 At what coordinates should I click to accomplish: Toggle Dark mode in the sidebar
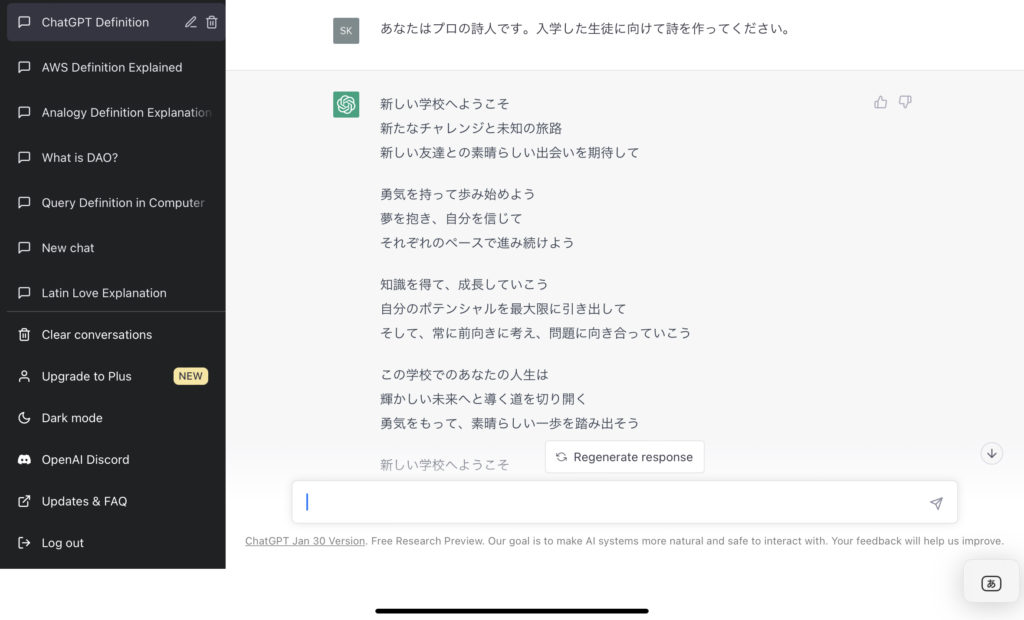[x=72, y=418]
